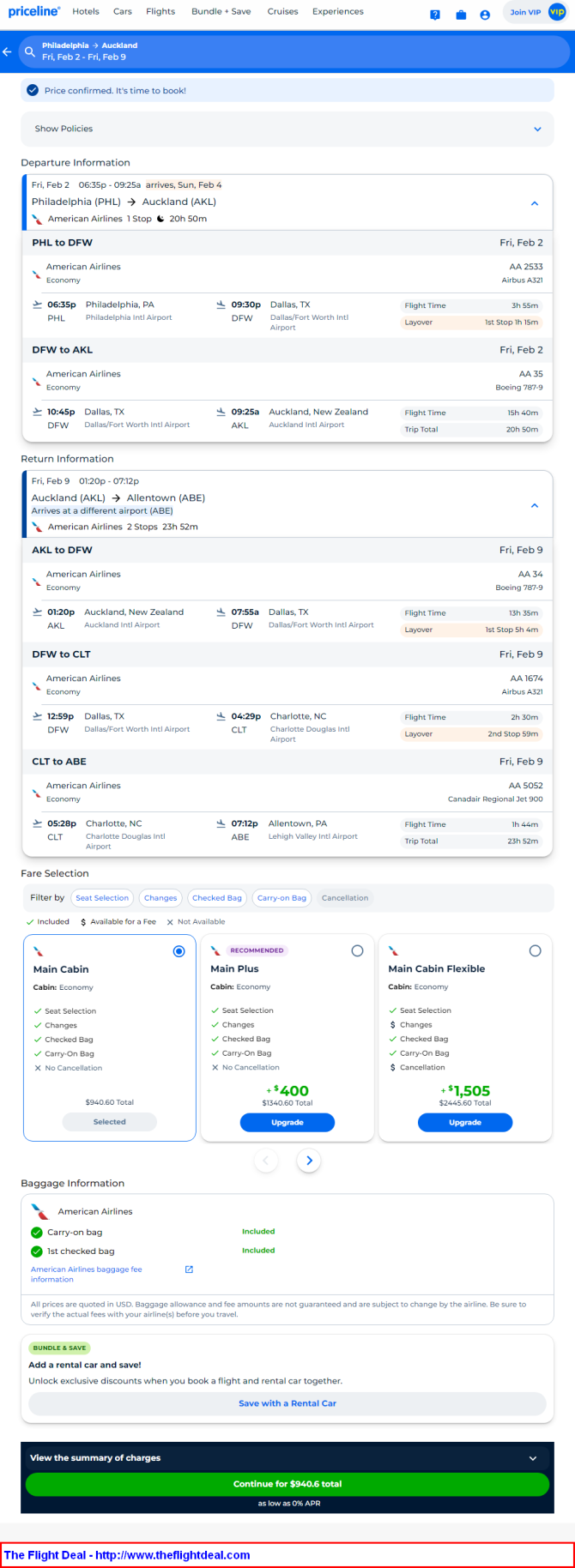Click the landing icon at 04:29p Charlotte
This screenshot has width=575, height=1568.
(221, 716)
